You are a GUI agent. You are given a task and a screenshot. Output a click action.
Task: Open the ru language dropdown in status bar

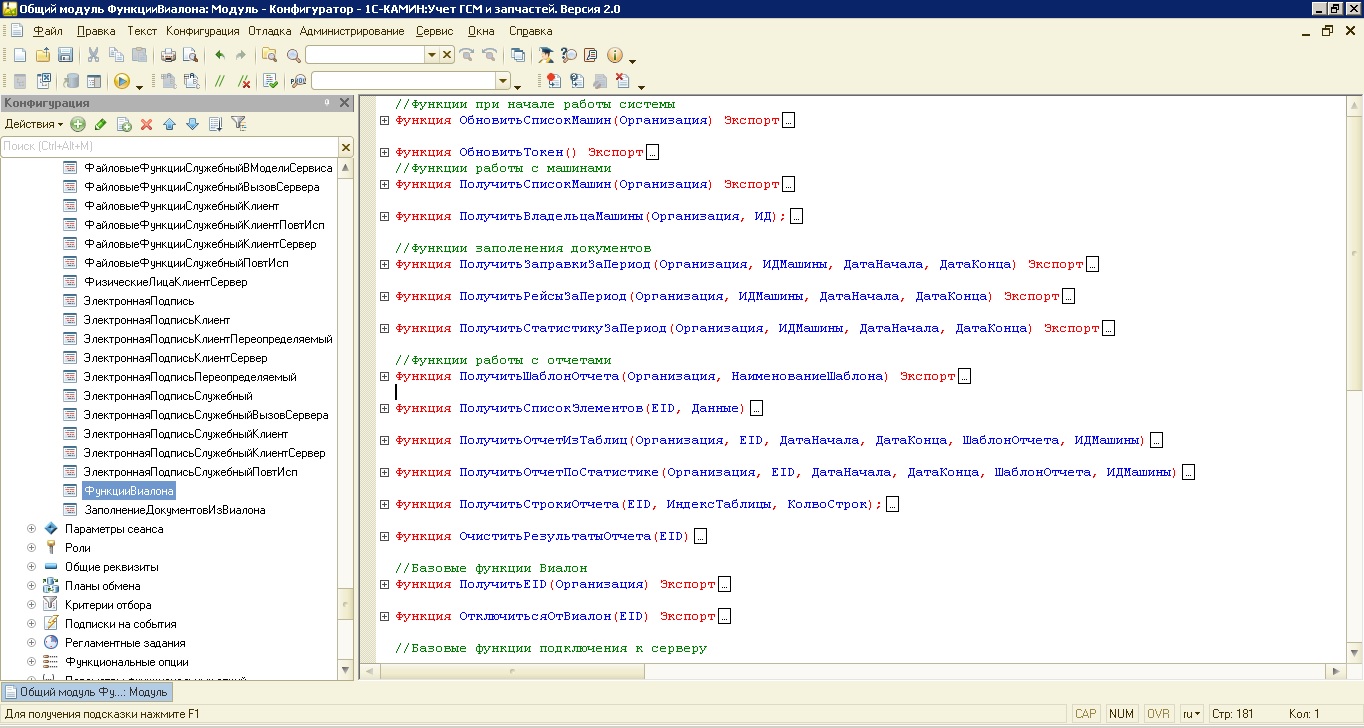click(x=1191, y=714)
